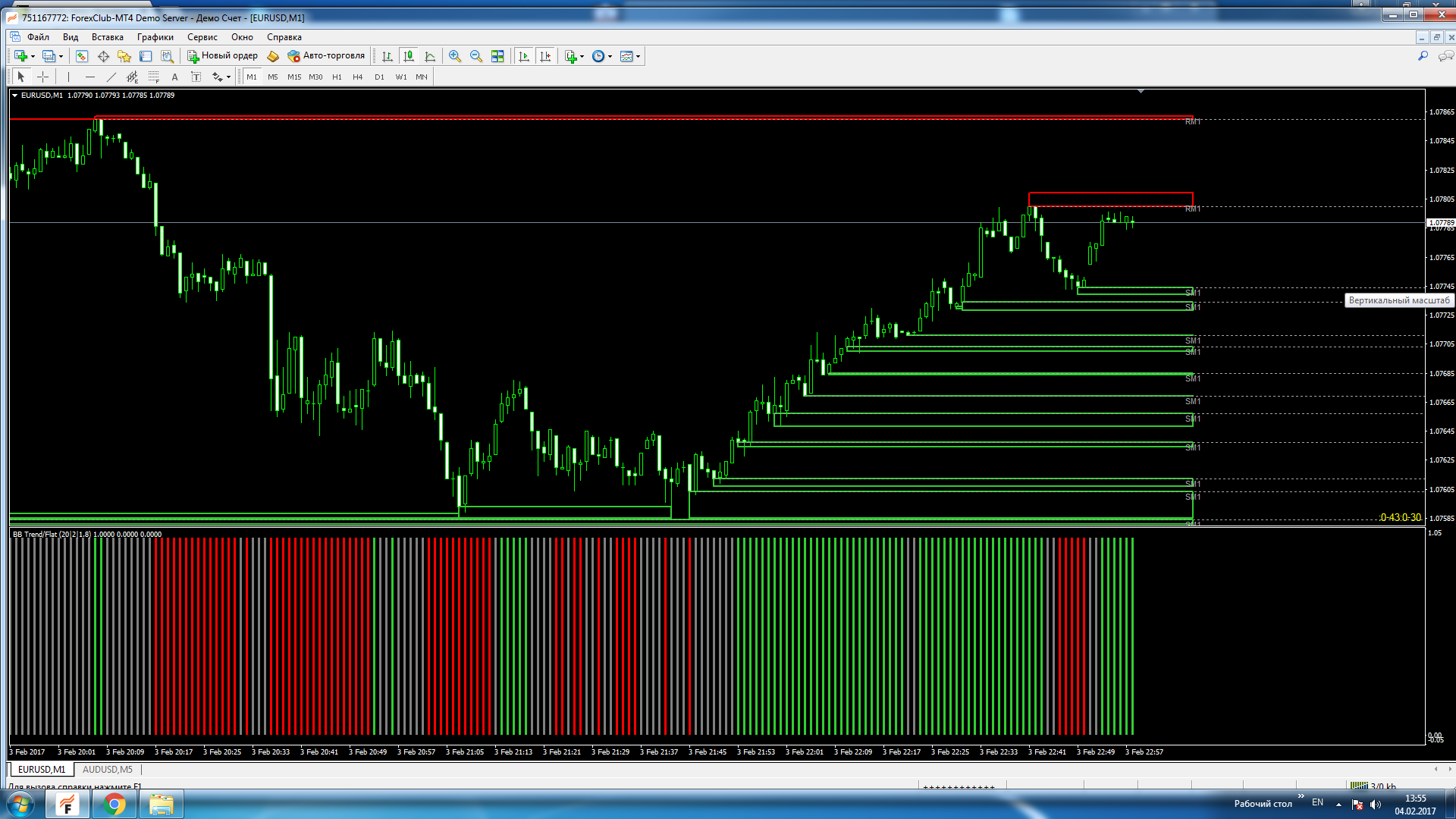The width and height of the screenshot is (1456, 819).
Task: Click Новый ордер button
Action: 223,56
